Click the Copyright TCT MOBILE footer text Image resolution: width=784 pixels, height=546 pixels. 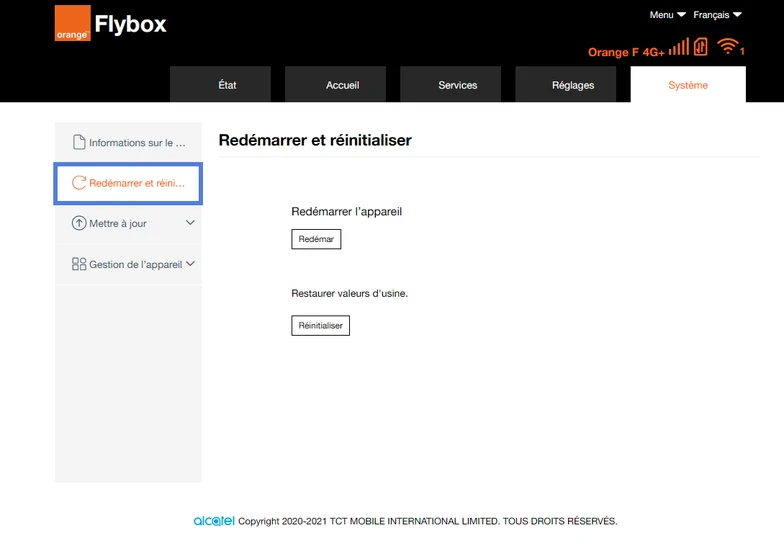tap(428, 521)
